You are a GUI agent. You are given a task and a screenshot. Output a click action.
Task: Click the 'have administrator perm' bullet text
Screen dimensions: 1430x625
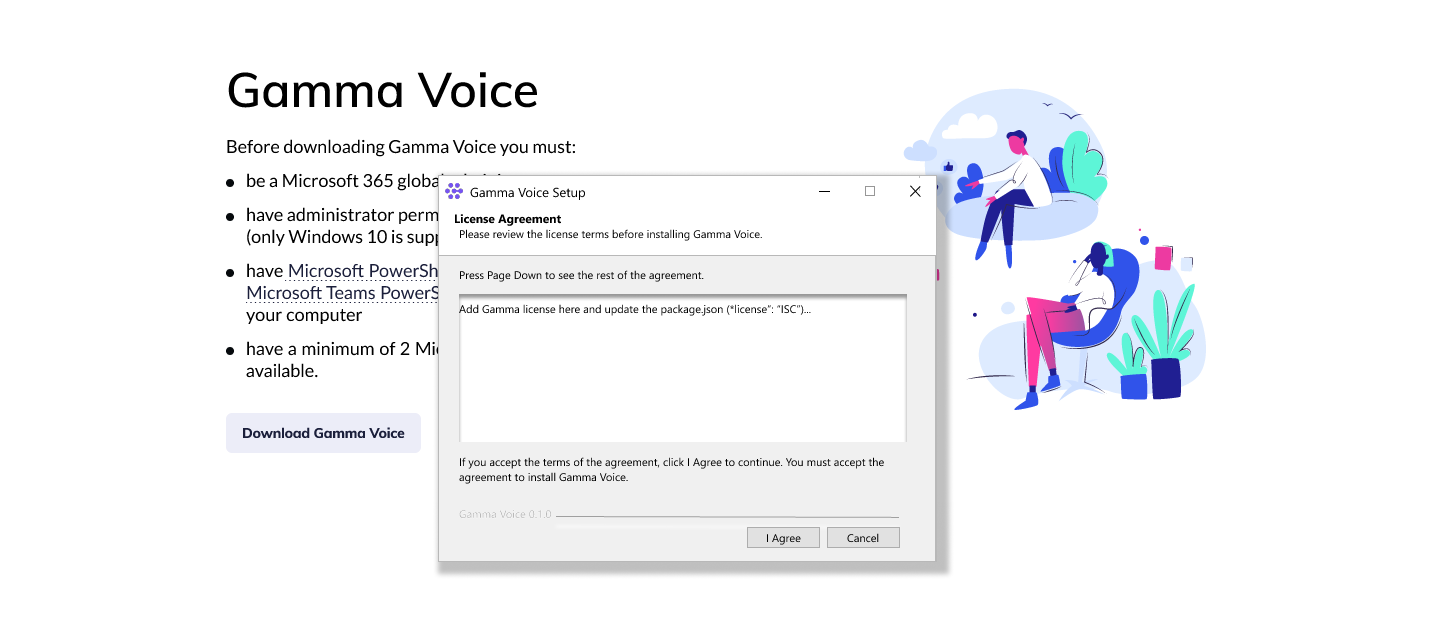point(342,226)
